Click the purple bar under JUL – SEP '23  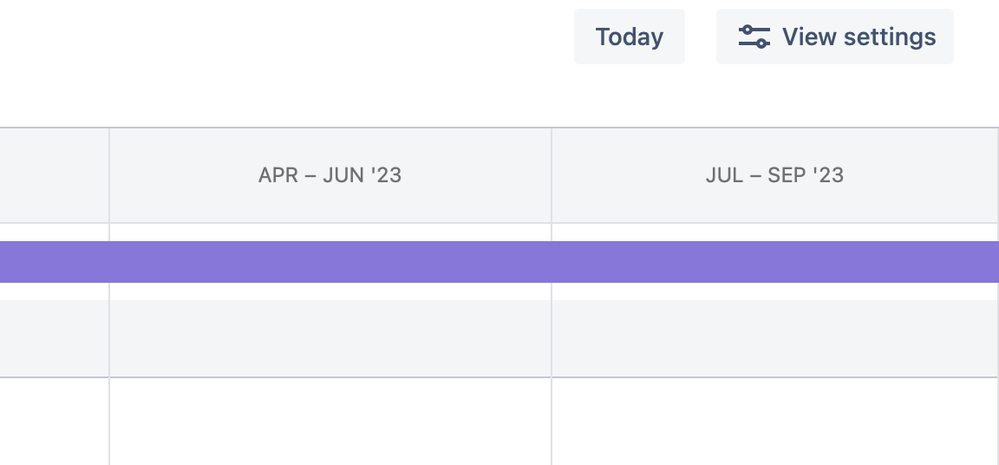point(775,262)
